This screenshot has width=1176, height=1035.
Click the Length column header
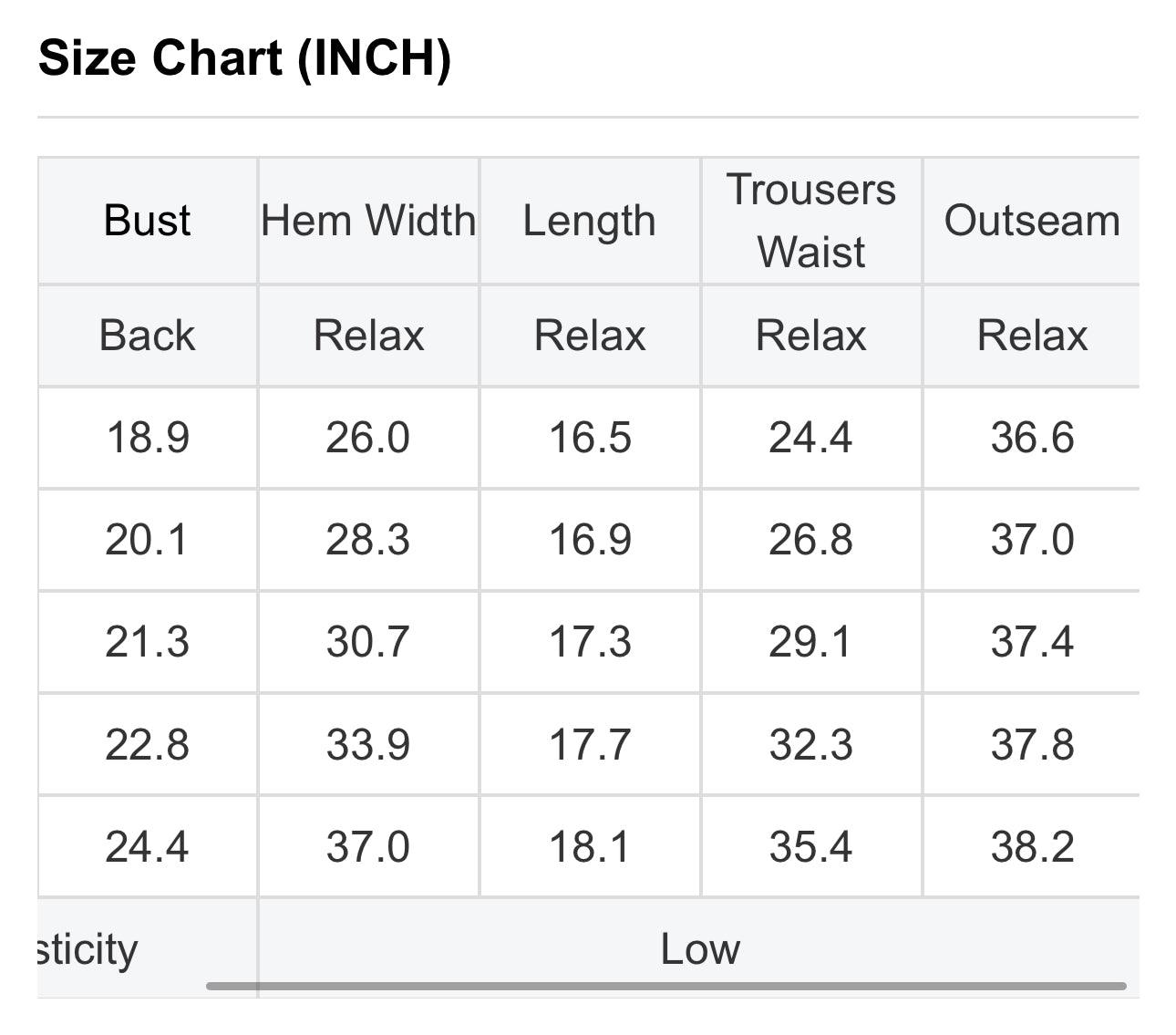[590, 221]
